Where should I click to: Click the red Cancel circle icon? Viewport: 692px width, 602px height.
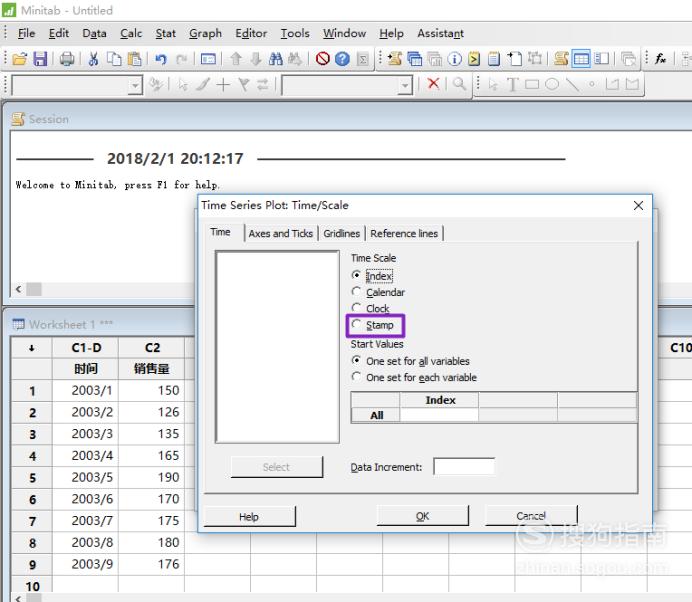click(x=323, y=59)
